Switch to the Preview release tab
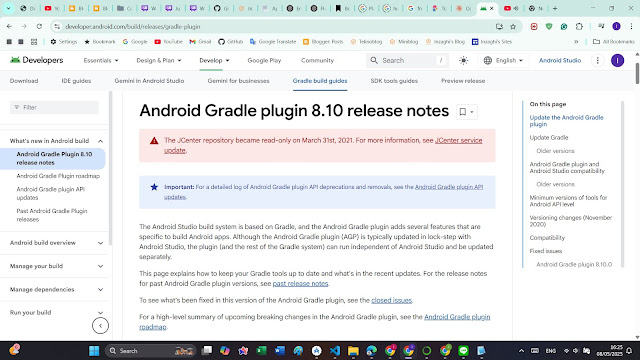This screenshot has height=360, width=640. [463, 81]
